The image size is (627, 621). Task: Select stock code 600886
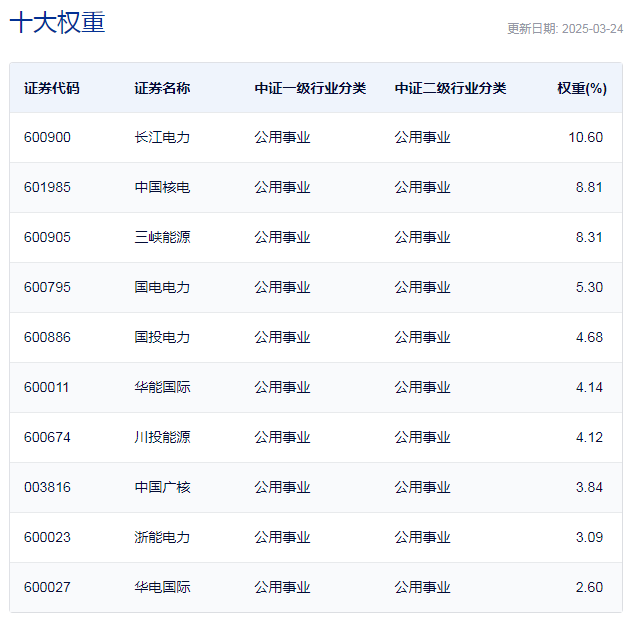pyautogui.click(x=47, y=337)
